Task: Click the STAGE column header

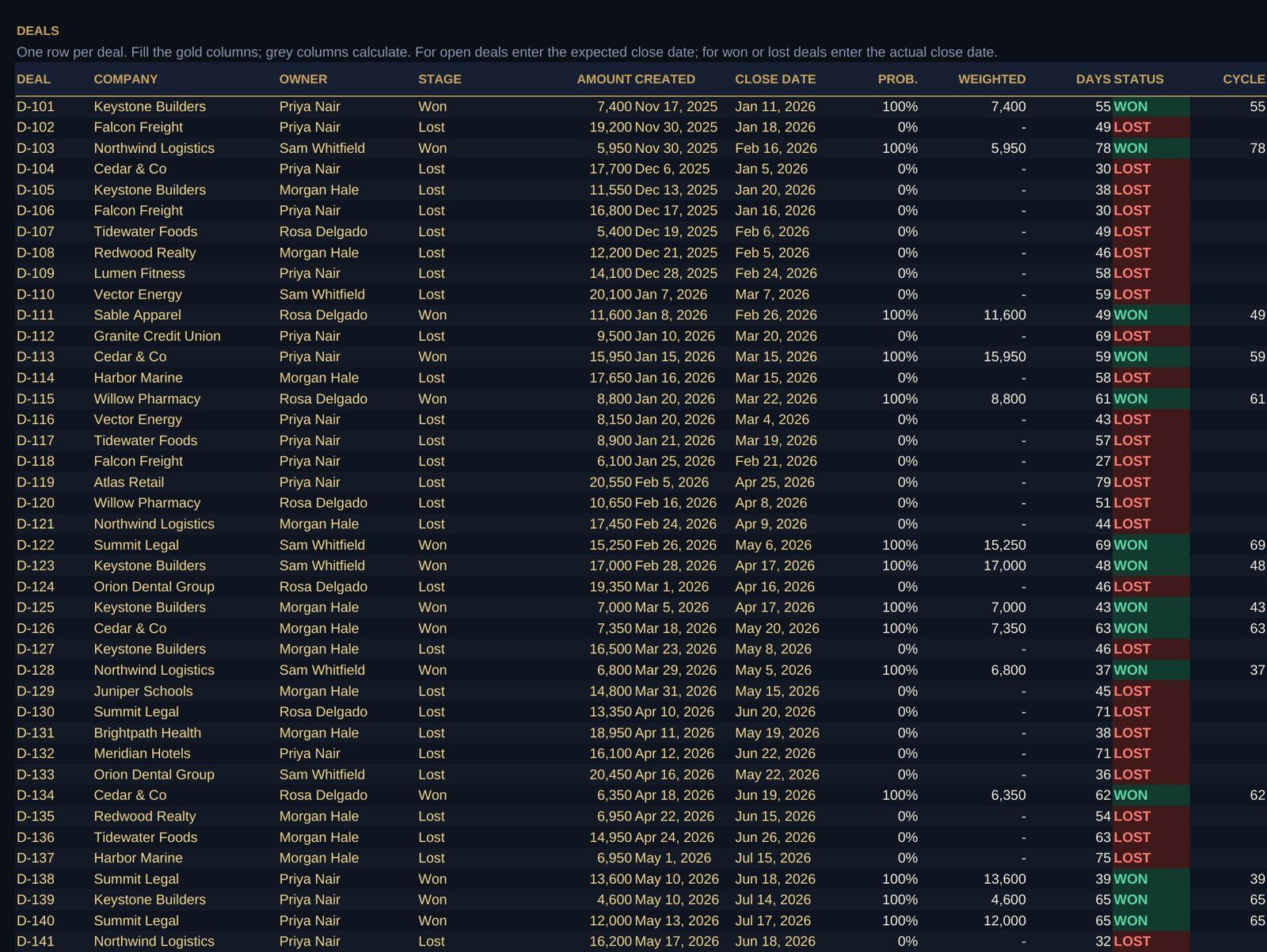Action: 439,79
